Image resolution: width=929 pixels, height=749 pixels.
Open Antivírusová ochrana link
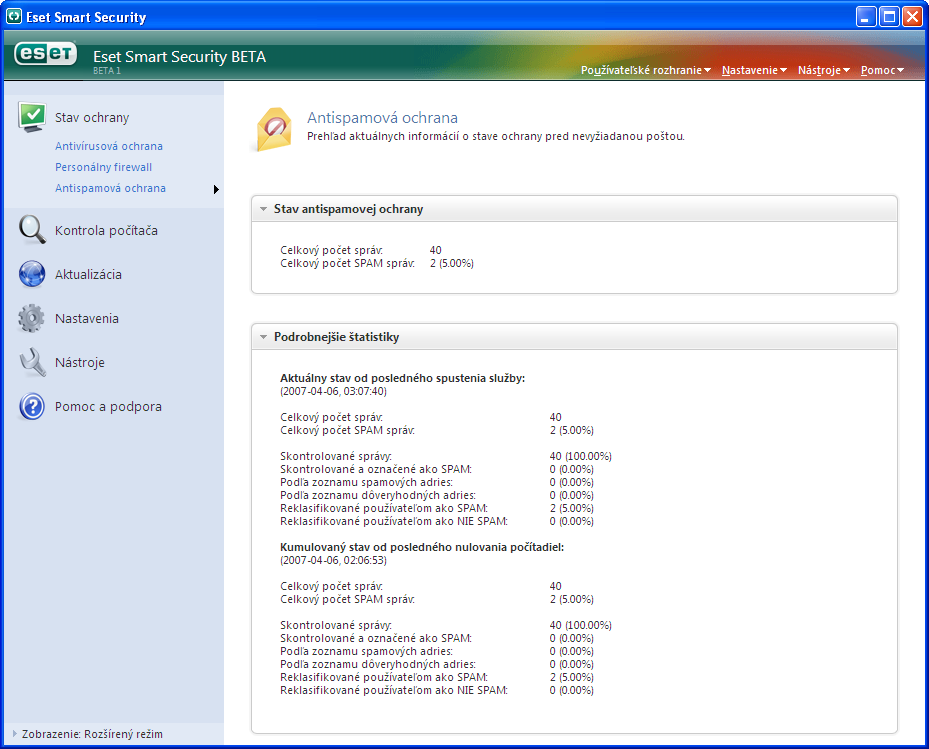(x=108, y=146)
